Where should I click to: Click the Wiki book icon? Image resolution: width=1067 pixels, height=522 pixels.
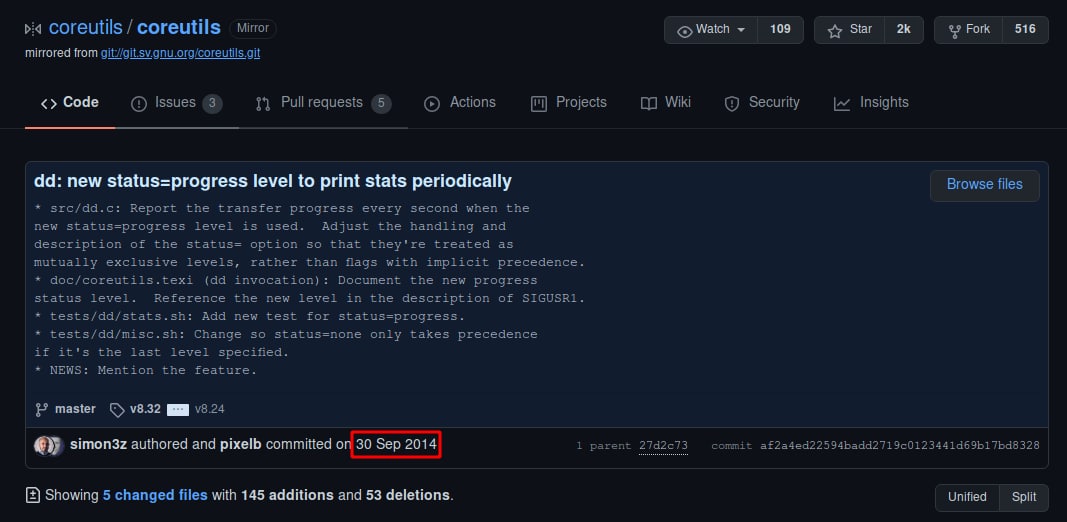649,104
